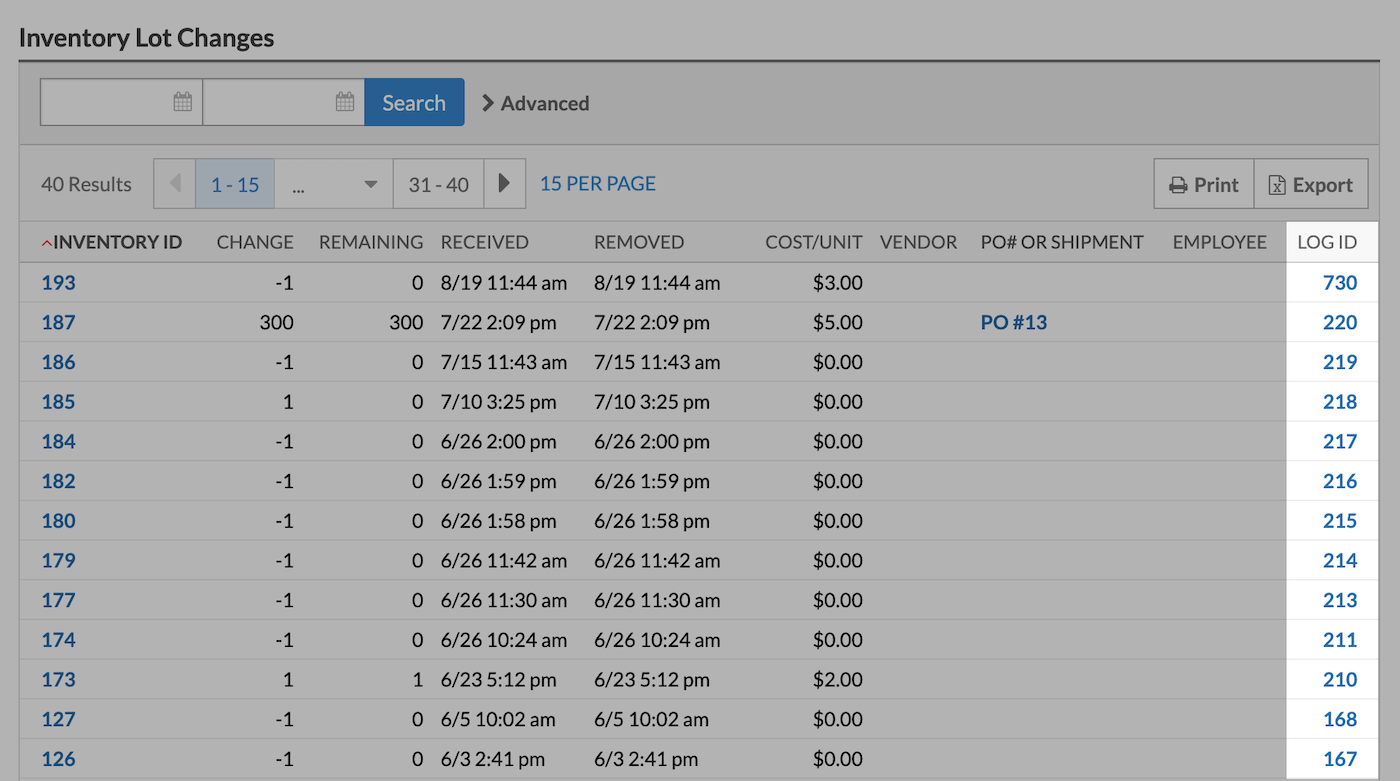The width and height of the screenshot is (1400, 781).
Task: Click in the start date field
Action: coord(105,102)
